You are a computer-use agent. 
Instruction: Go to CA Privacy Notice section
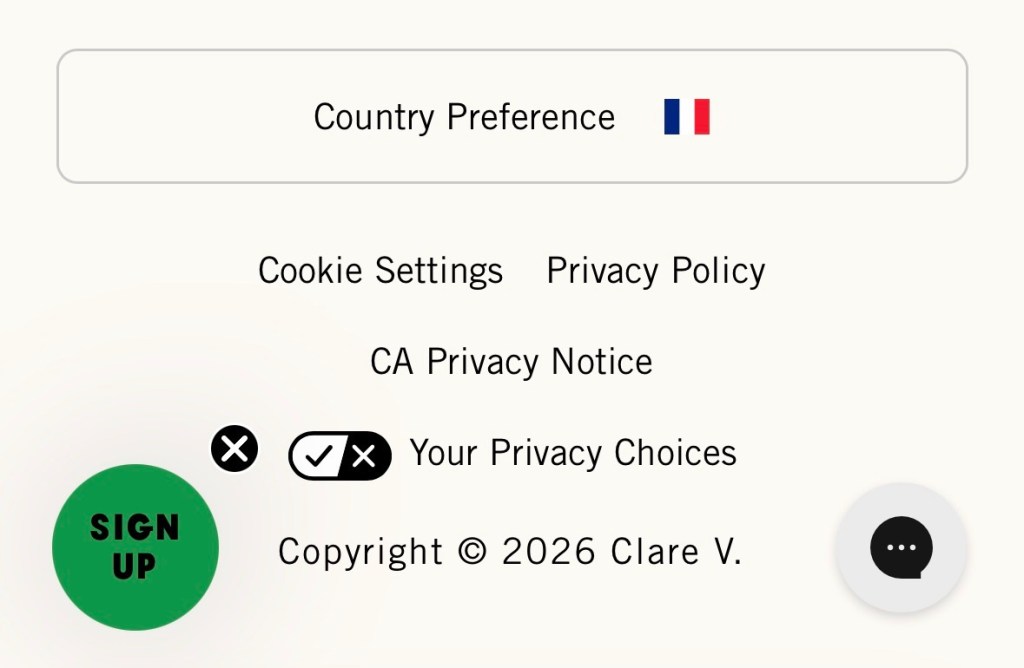511,360
